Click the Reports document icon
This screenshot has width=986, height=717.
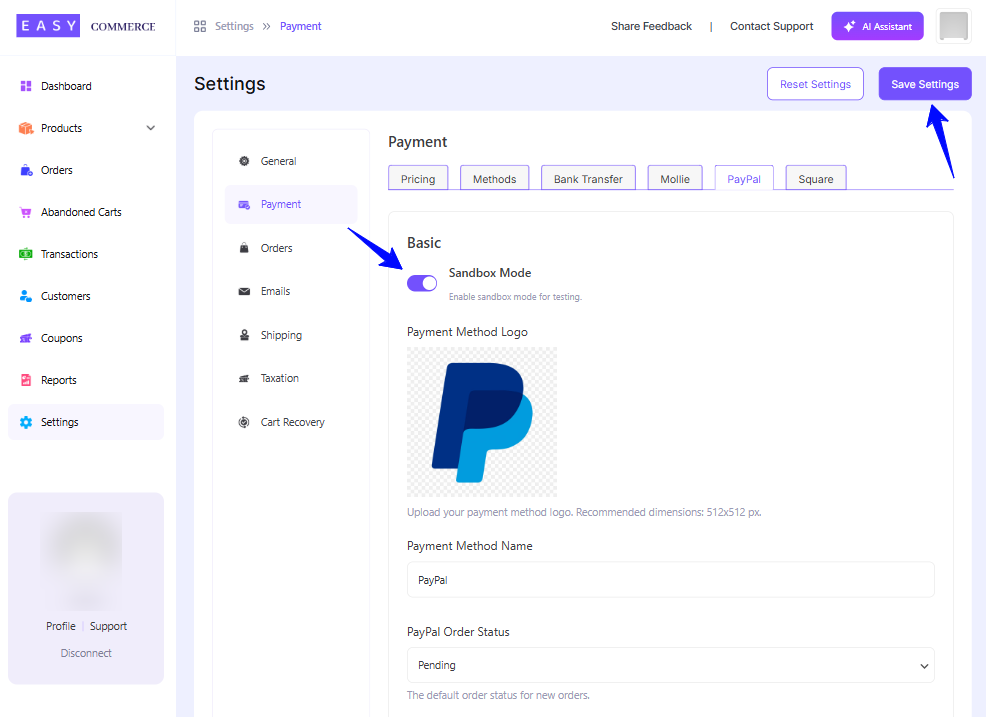pos(26,380)
